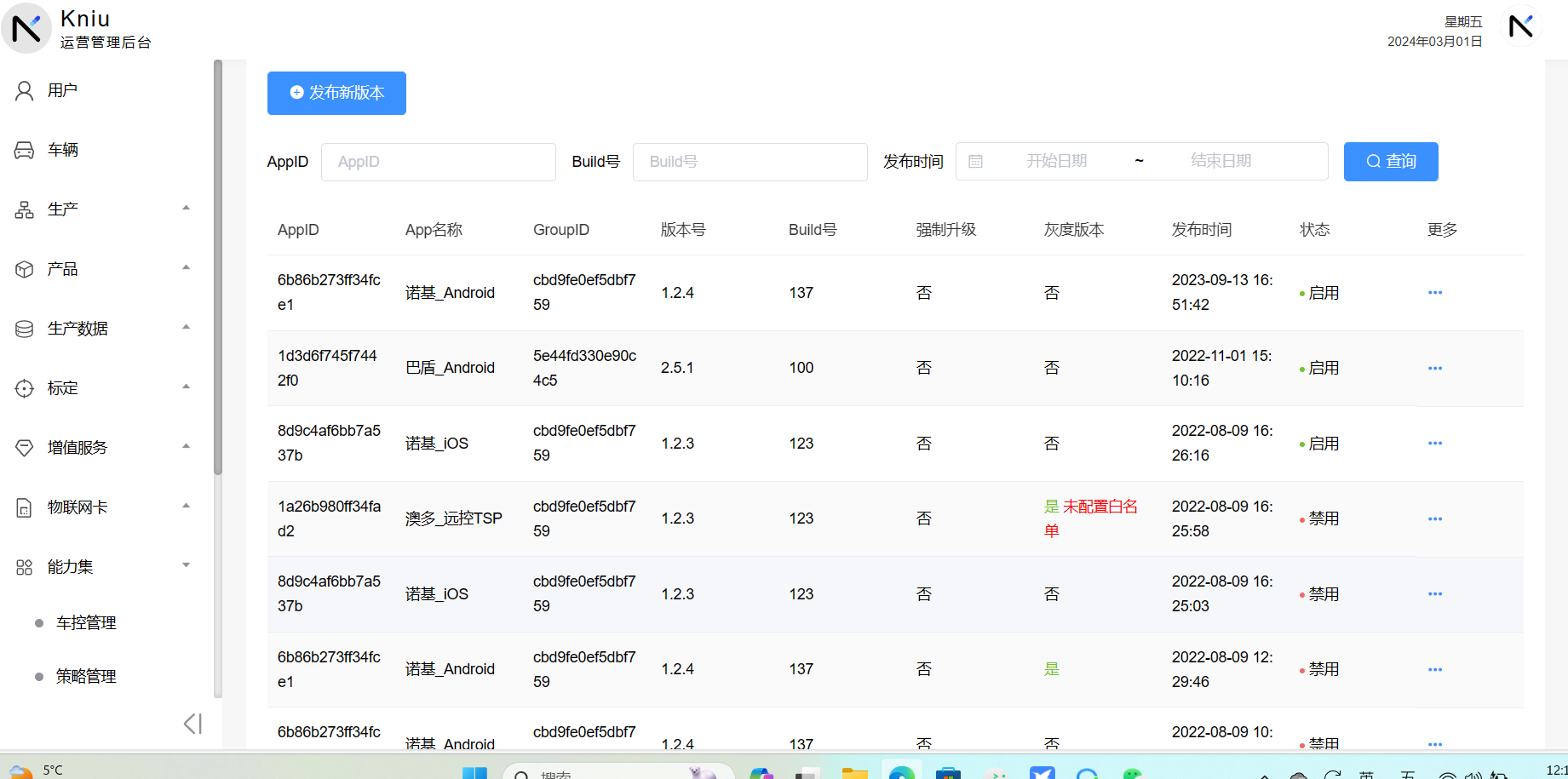Open more actions for the 澳多_远控TSP row

coord(1435,519)
